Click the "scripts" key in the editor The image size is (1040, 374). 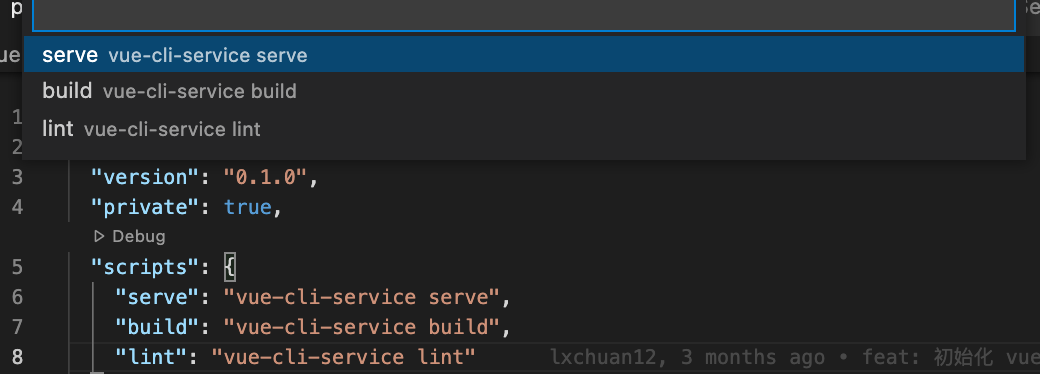(x=139, y=267)
